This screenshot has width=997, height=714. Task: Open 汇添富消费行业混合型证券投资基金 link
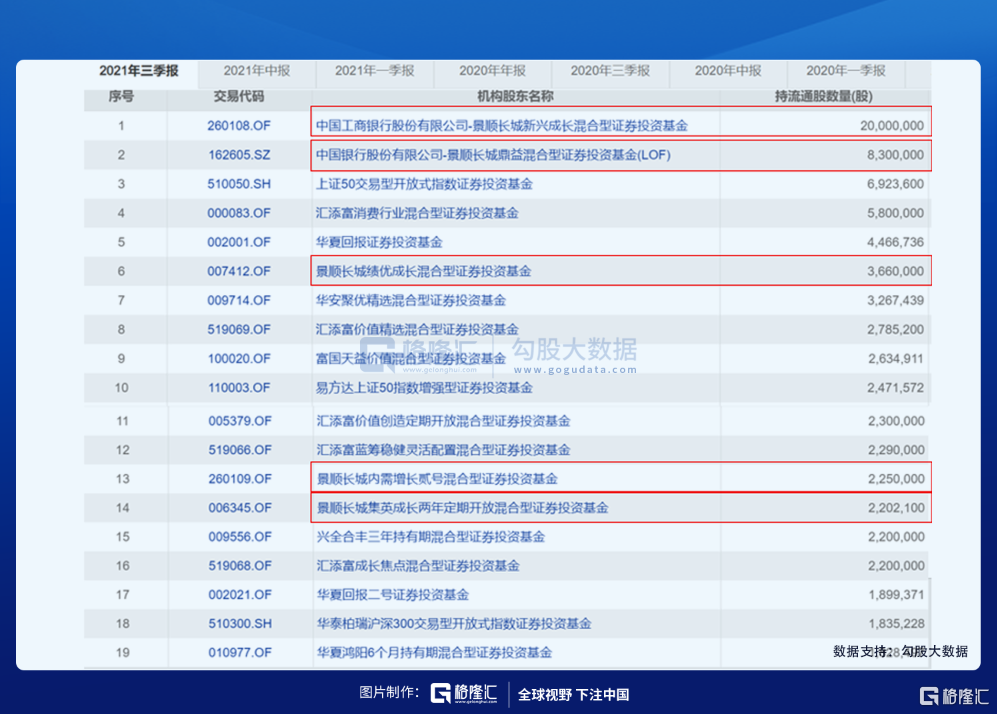tap(417, 214)
